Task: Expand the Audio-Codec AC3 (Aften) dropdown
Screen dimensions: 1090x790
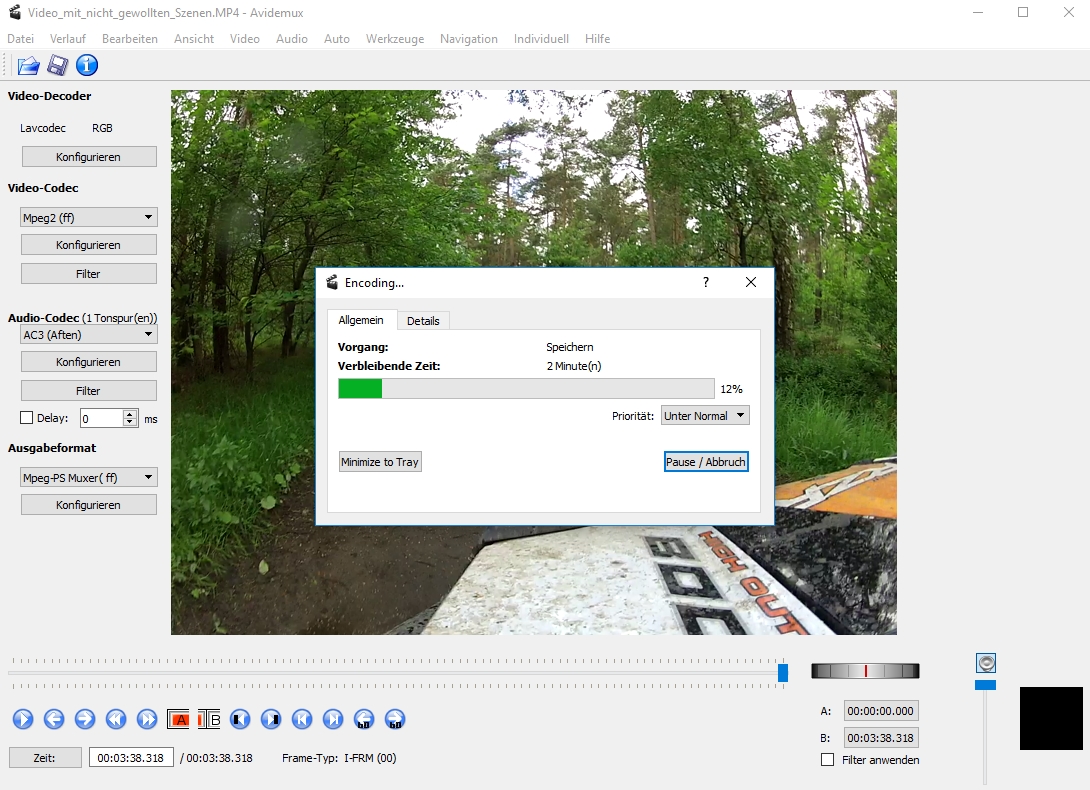Action: 89,335
